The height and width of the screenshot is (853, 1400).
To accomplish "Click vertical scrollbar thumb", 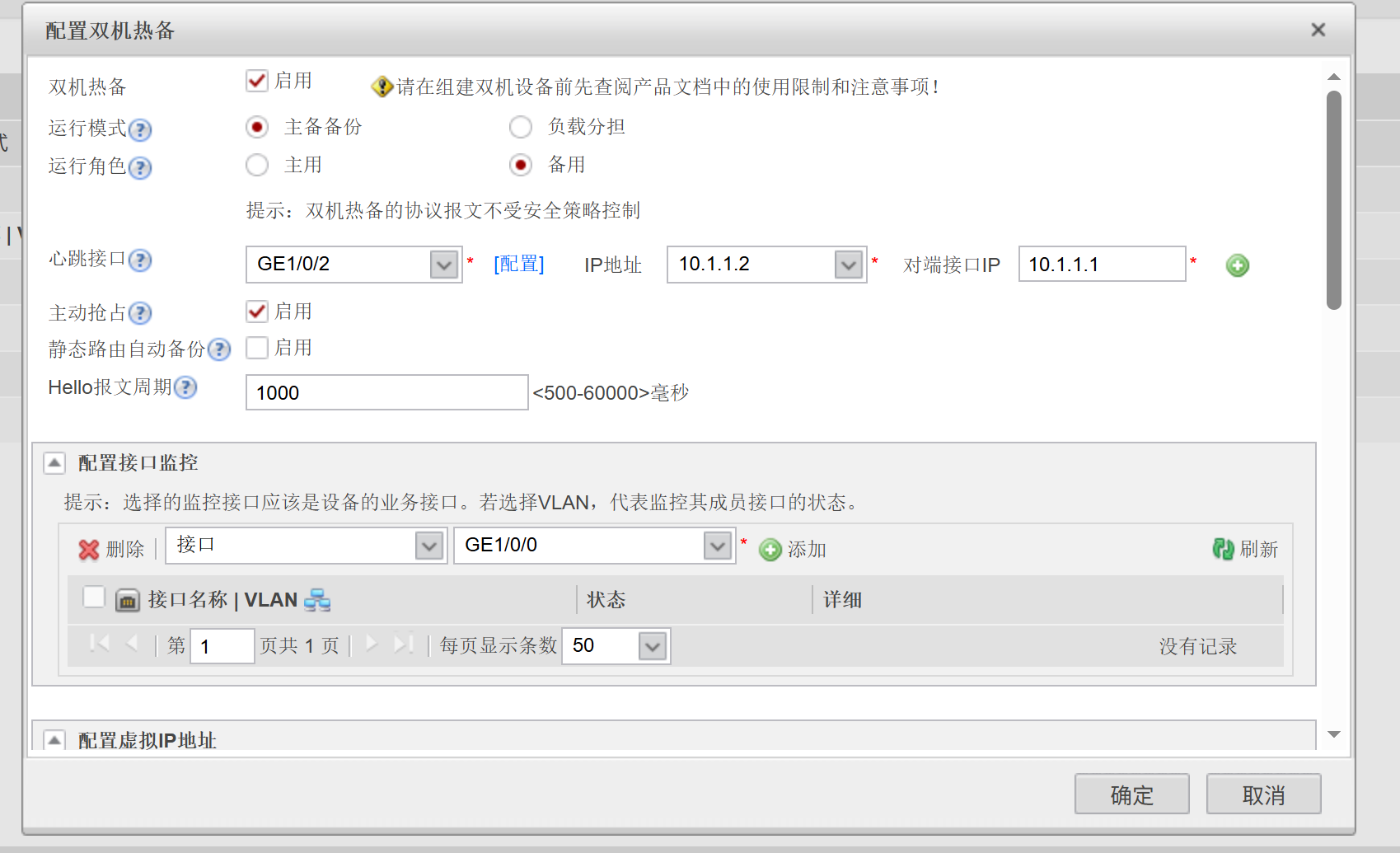I will point(1334,200).
